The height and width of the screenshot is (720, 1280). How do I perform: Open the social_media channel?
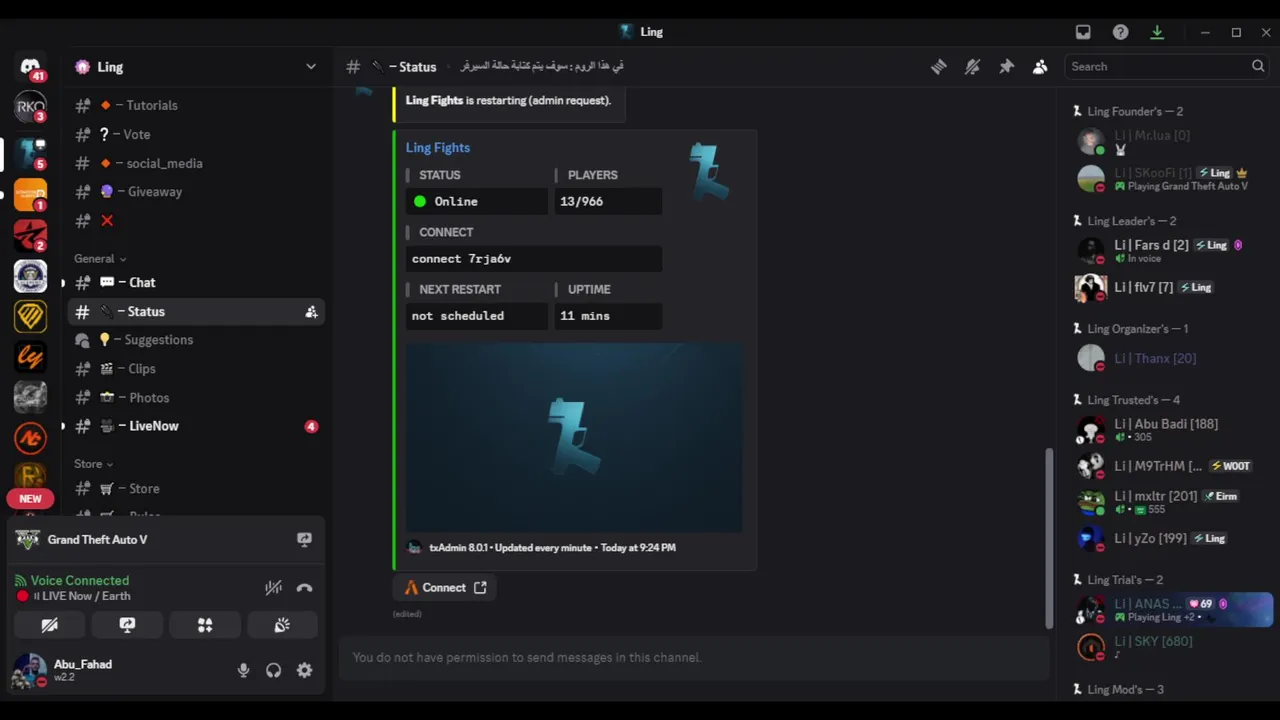[196, 163]
